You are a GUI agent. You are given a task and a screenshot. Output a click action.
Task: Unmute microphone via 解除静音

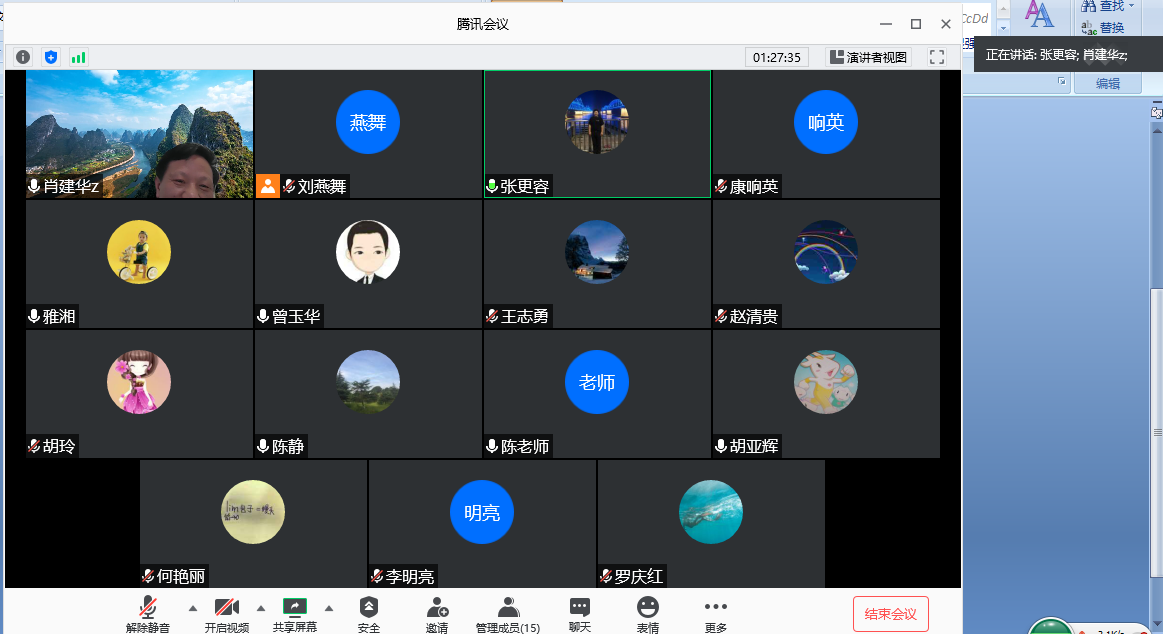(x=148, y=613)
